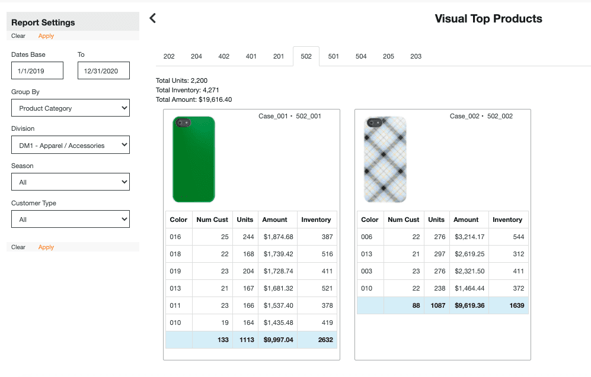This screenshot has width=591, height=377.
Task: Switch to the 202 tab
Action: pos(169,57)
